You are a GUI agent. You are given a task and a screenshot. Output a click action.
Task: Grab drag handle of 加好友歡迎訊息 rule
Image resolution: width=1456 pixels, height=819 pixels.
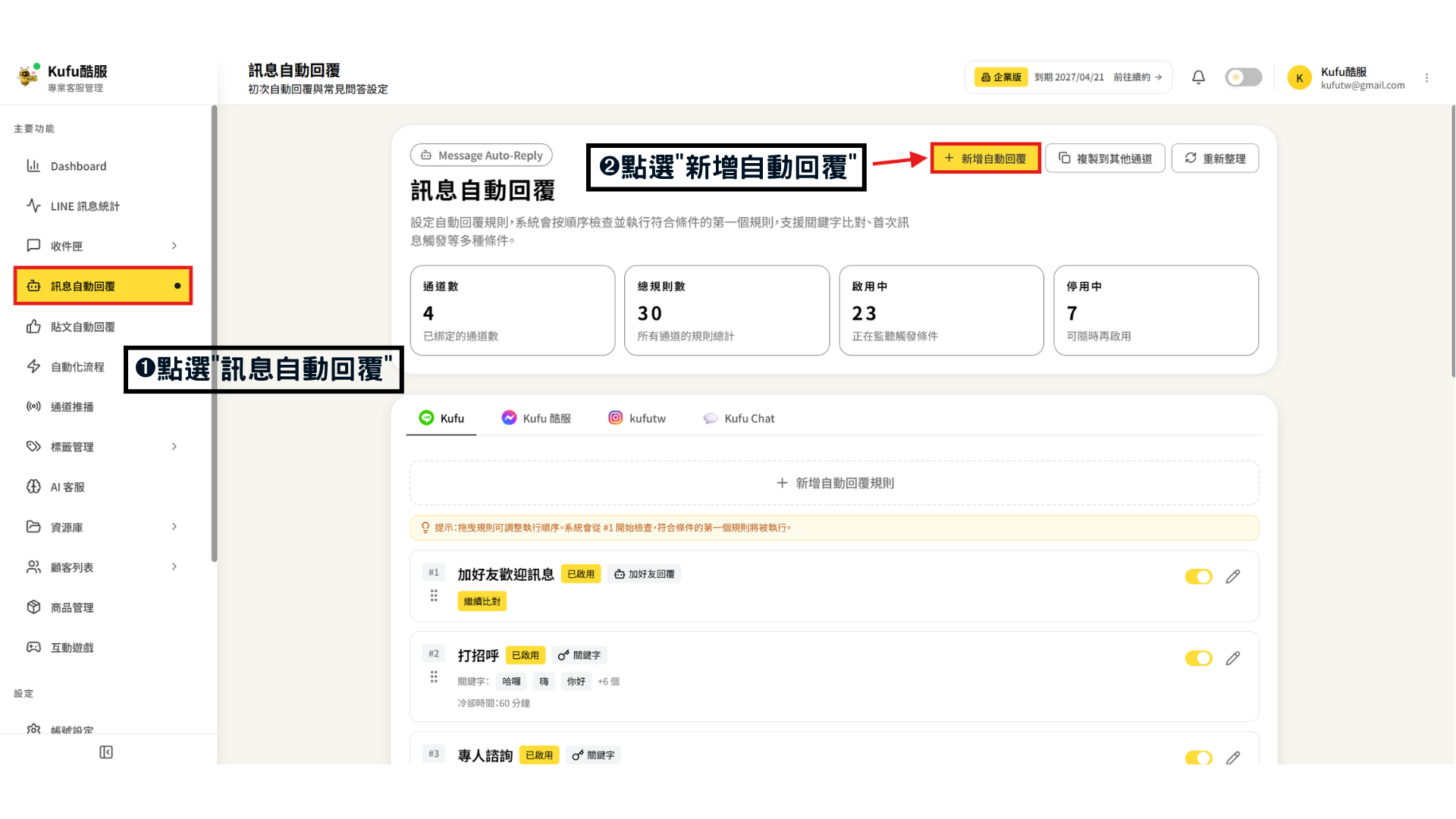(x=434, y=596)
